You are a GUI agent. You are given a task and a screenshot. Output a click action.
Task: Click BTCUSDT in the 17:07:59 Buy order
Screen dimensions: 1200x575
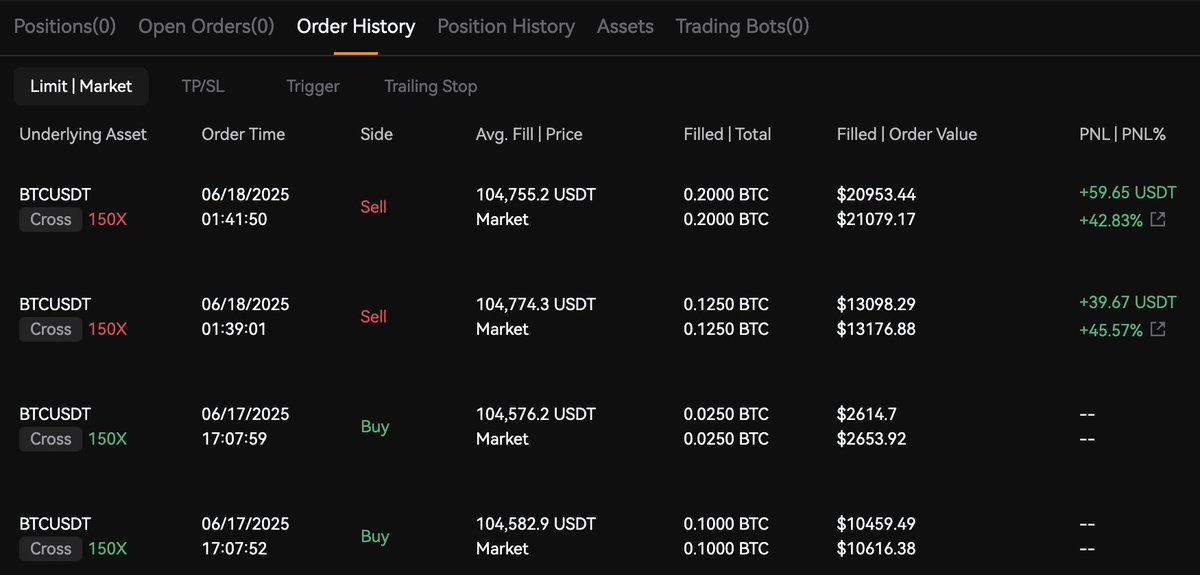55,413
